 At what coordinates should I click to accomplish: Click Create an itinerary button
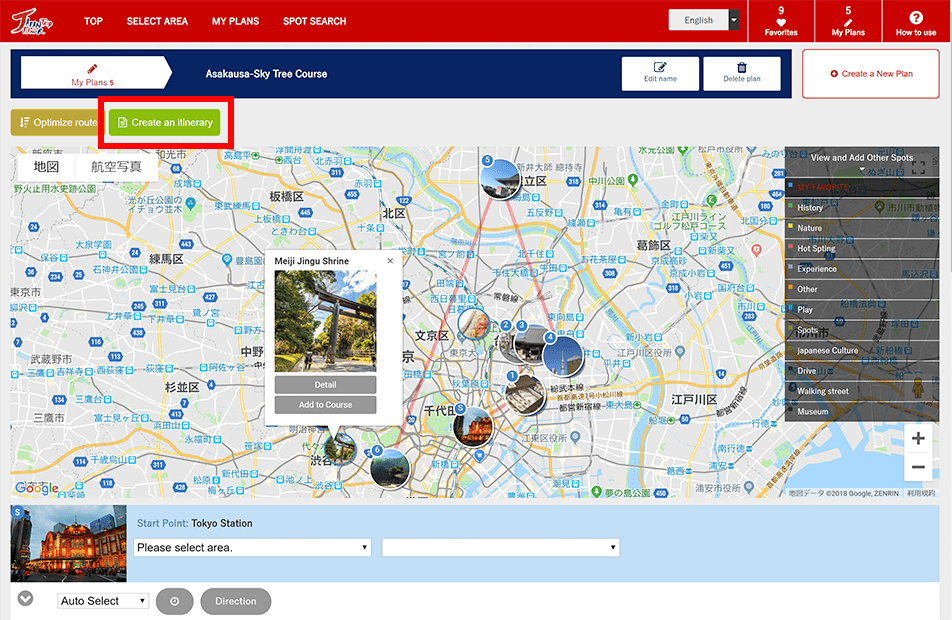click(165, 123)
